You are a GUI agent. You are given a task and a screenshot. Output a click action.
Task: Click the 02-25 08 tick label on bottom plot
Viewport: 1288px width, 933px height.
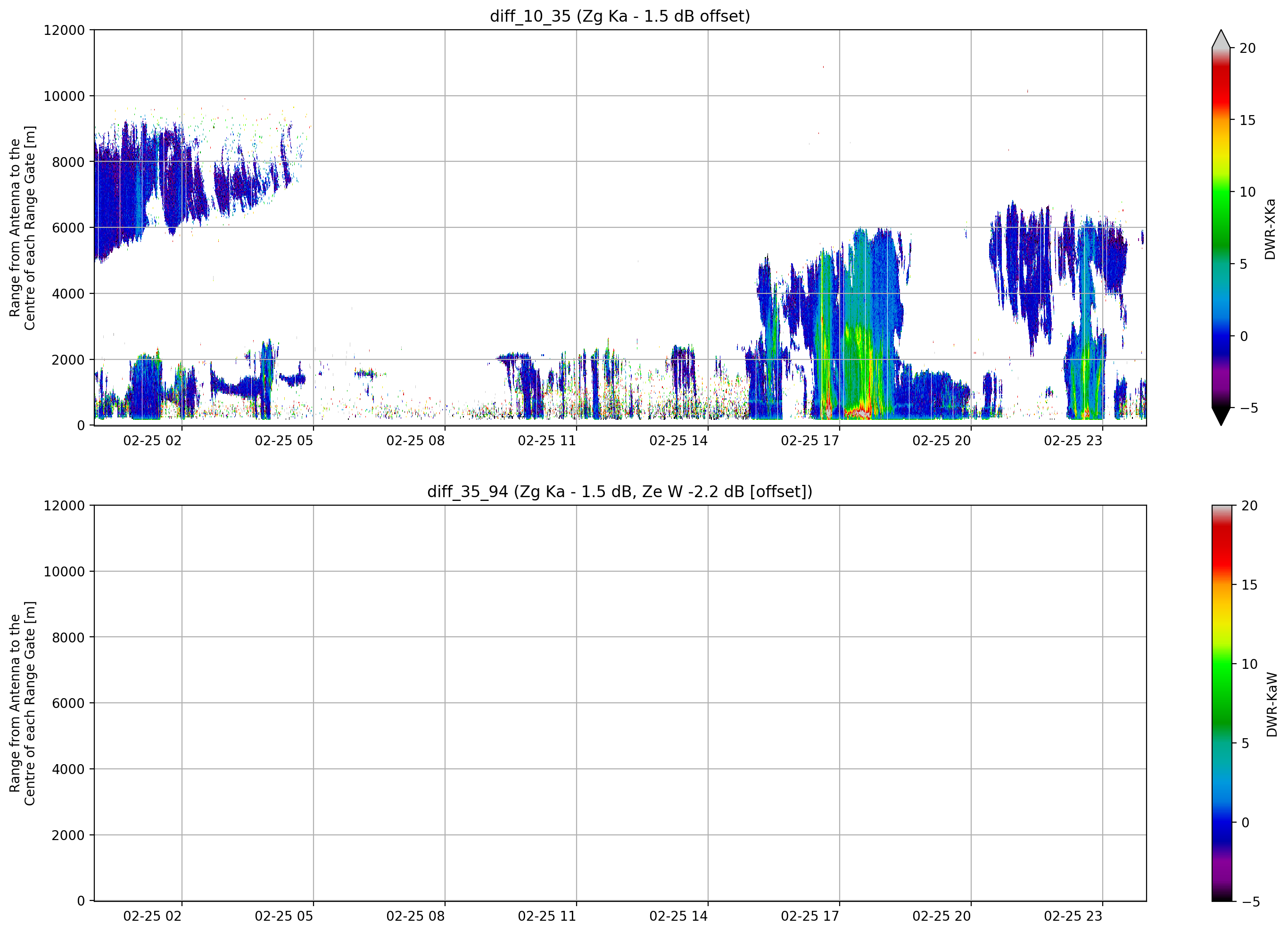(x=415, y=916)
